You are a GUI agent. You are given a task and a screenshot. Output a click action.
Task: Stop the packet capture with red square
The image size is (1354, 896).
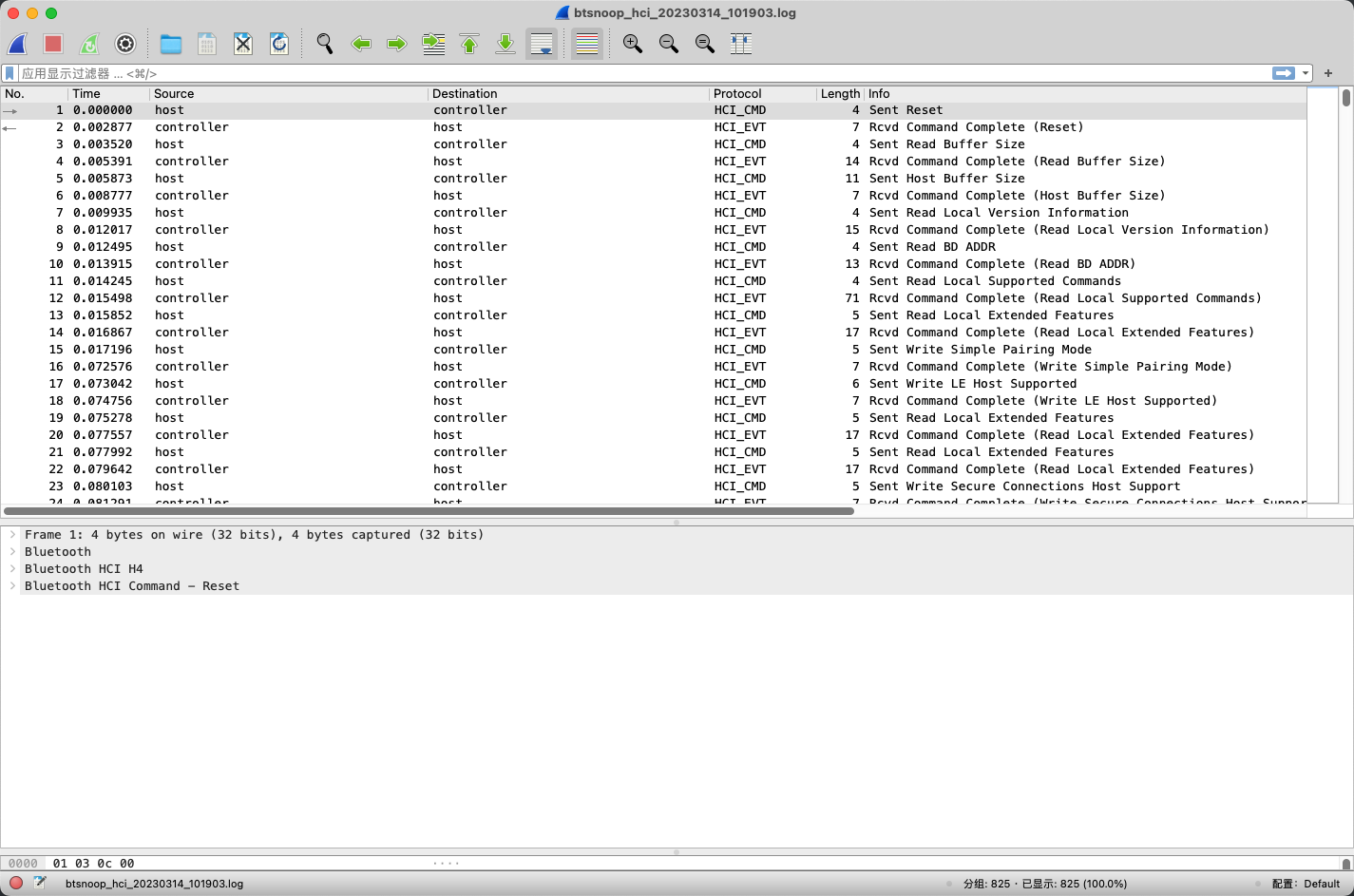(x=53, y=44)
